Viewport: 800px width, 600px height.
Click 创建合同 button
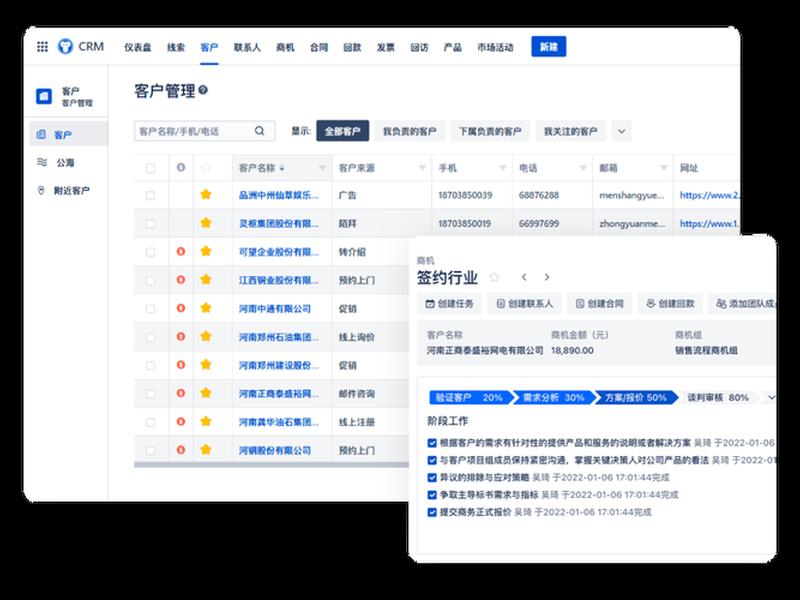pos(599,304)
